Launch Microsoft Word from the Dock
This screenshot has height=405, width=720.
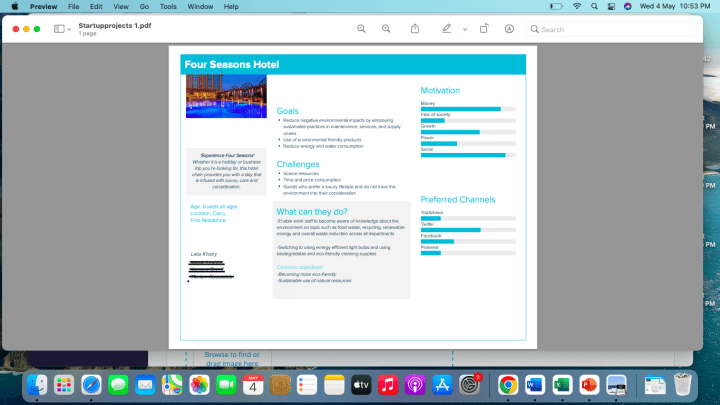[534, 383]
